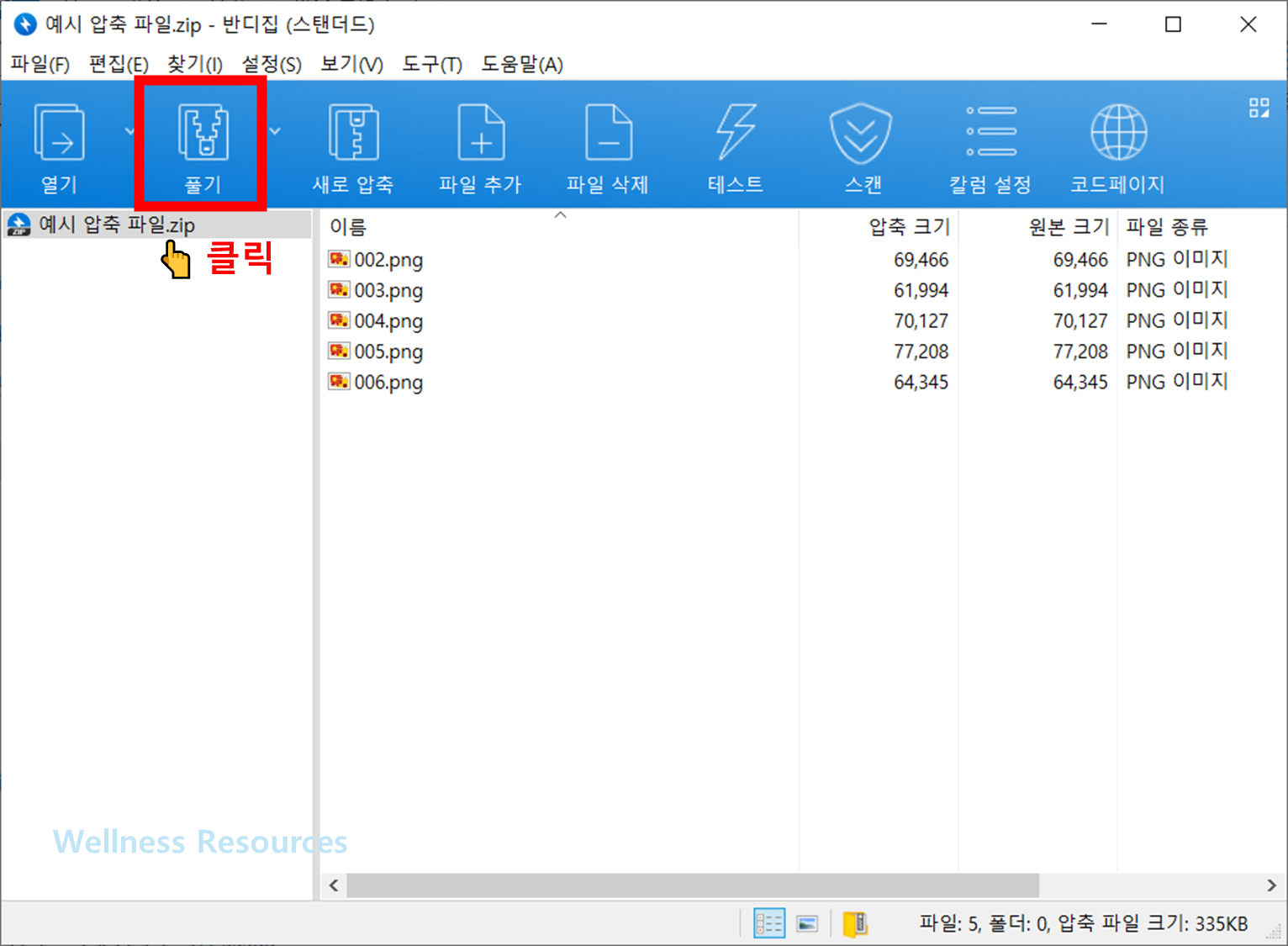Open the 설정(S) menu
The width and height of the screenshot is (1288, 946).
click(x=272, y=64)
